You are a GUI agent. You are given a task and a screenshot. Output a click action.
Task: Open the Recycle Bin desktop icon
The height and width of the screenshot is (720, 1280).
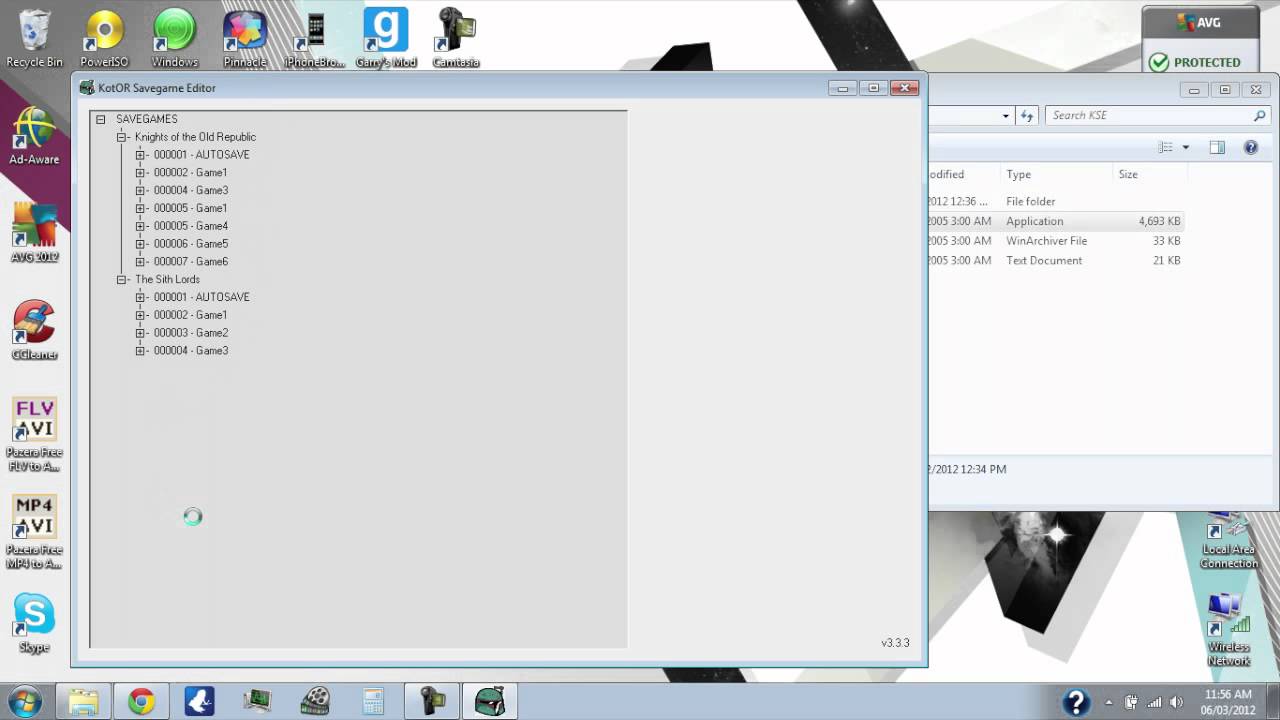(34, 40)
